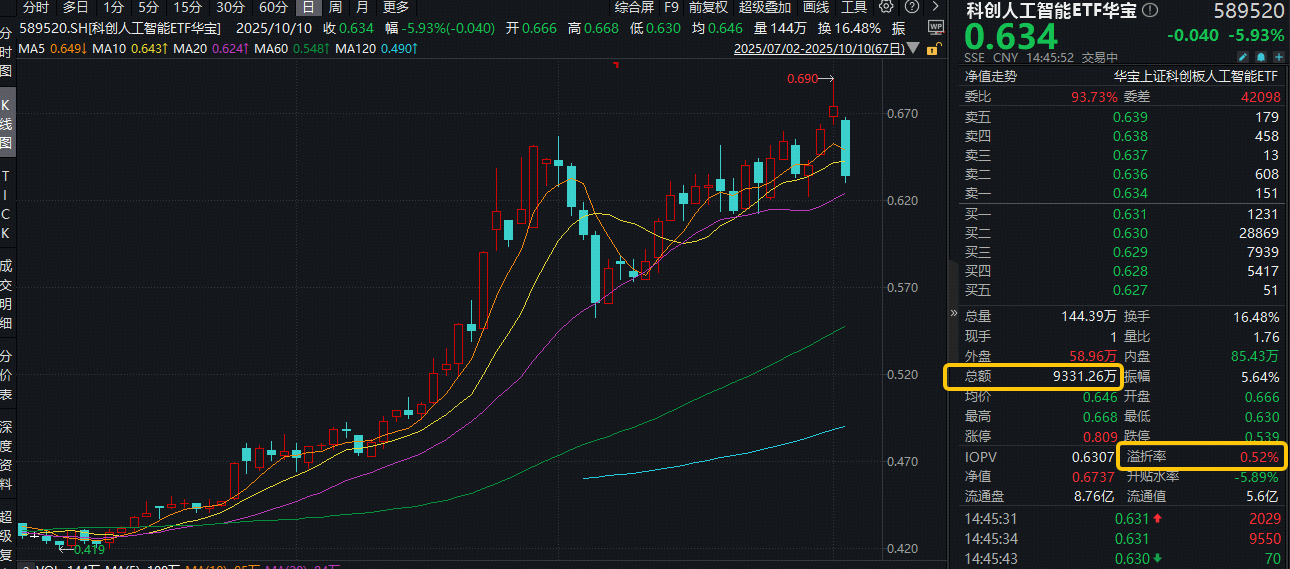
Task: Click the WP monitor icon
Action: [935, 28]
